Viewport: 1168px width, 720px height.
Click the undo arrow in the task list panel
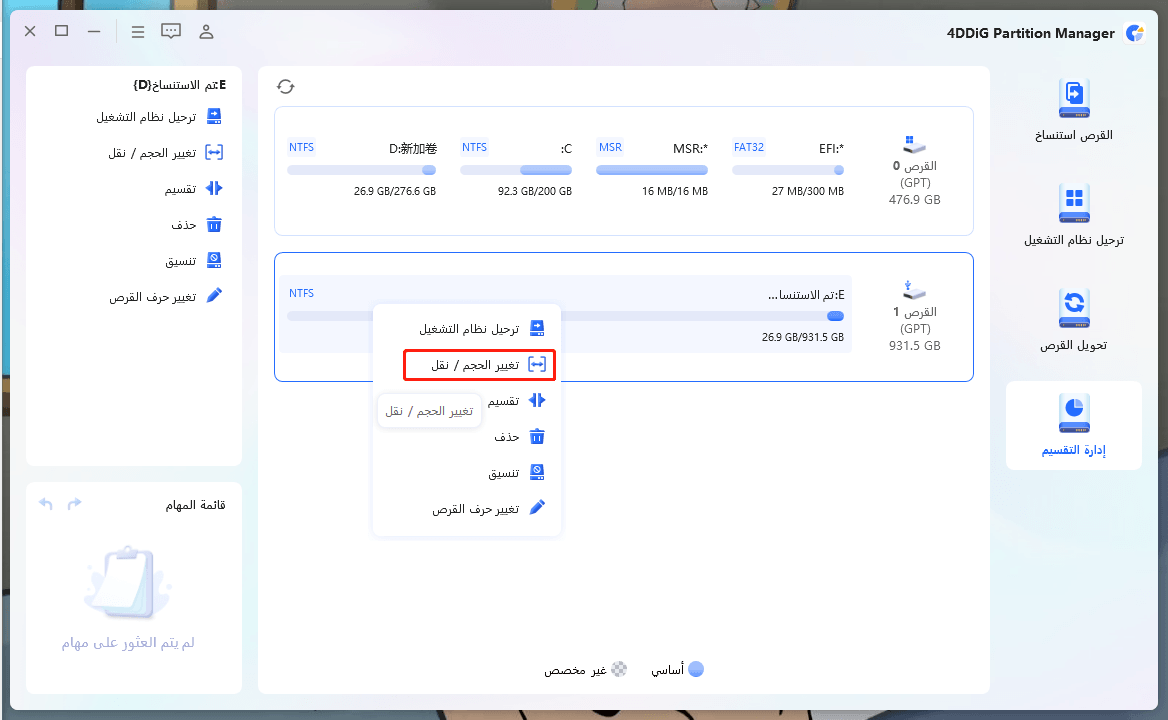pos(45,503)
